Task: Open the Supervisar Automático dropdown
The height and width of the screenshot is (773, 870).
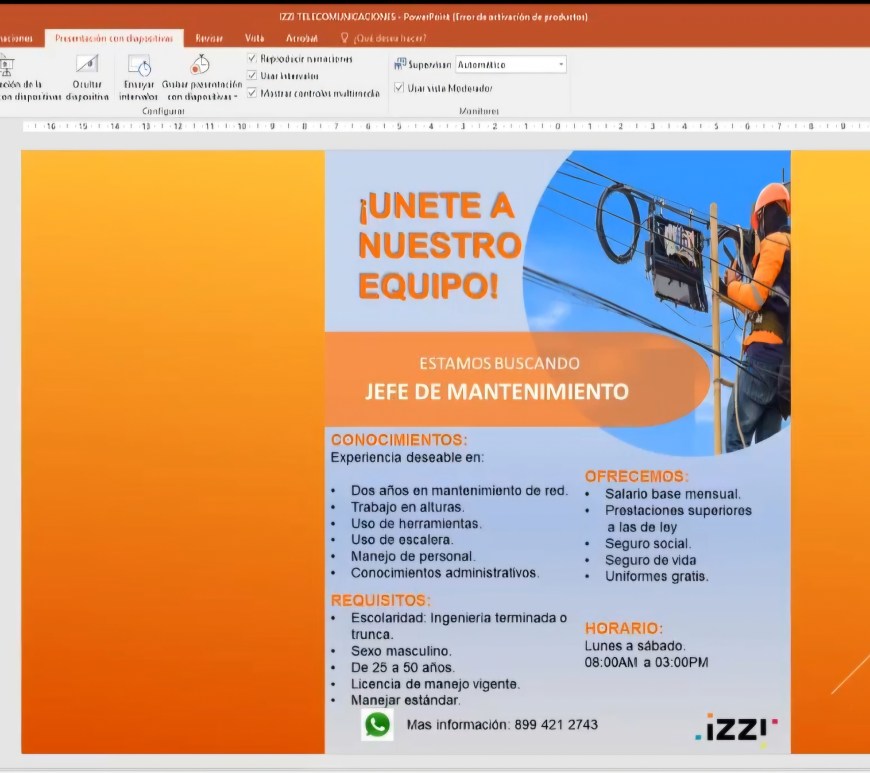Action: [561, 65]
